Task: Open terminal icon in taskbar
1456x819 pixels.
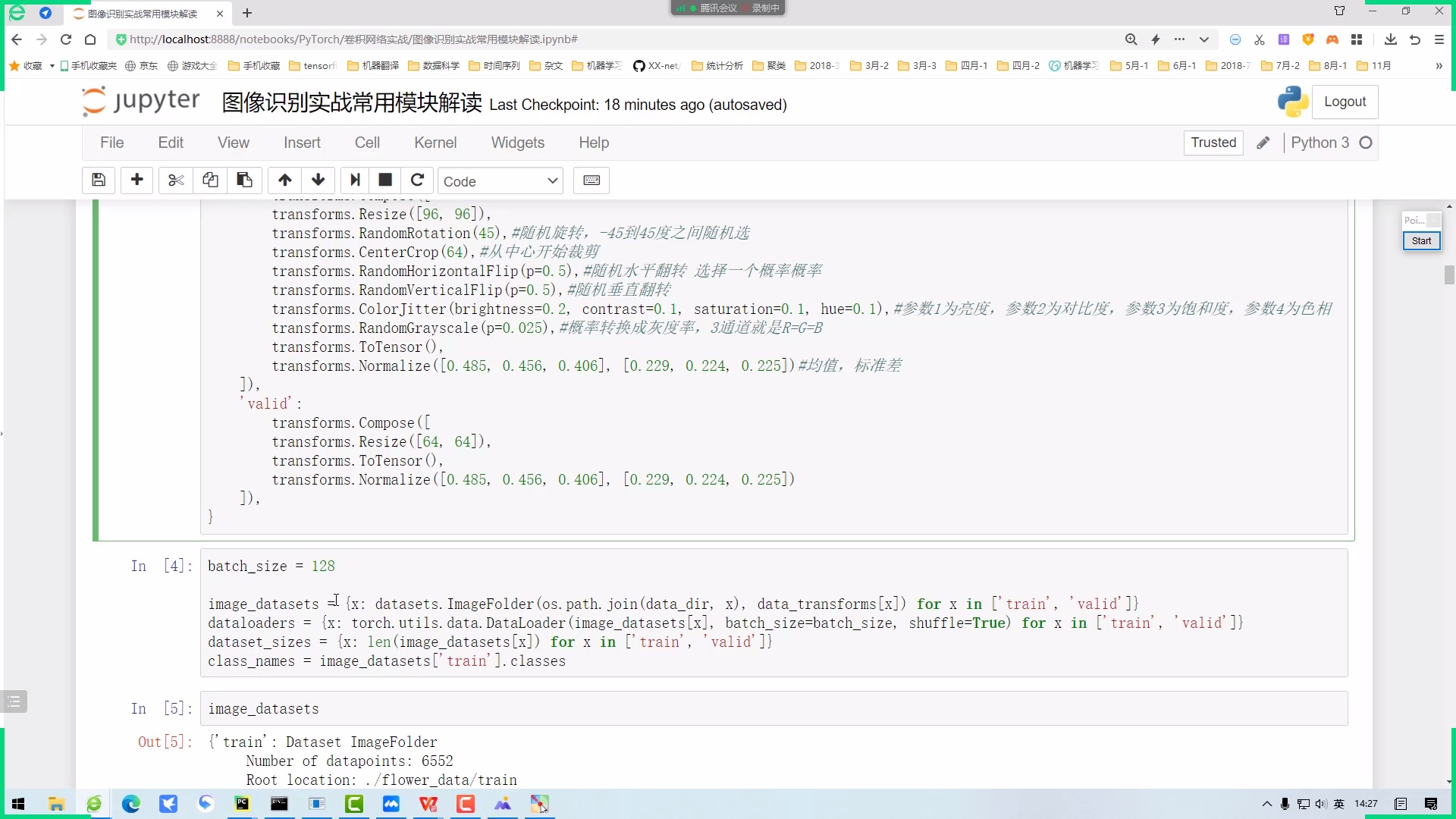Action: click(x=279, y=804)
